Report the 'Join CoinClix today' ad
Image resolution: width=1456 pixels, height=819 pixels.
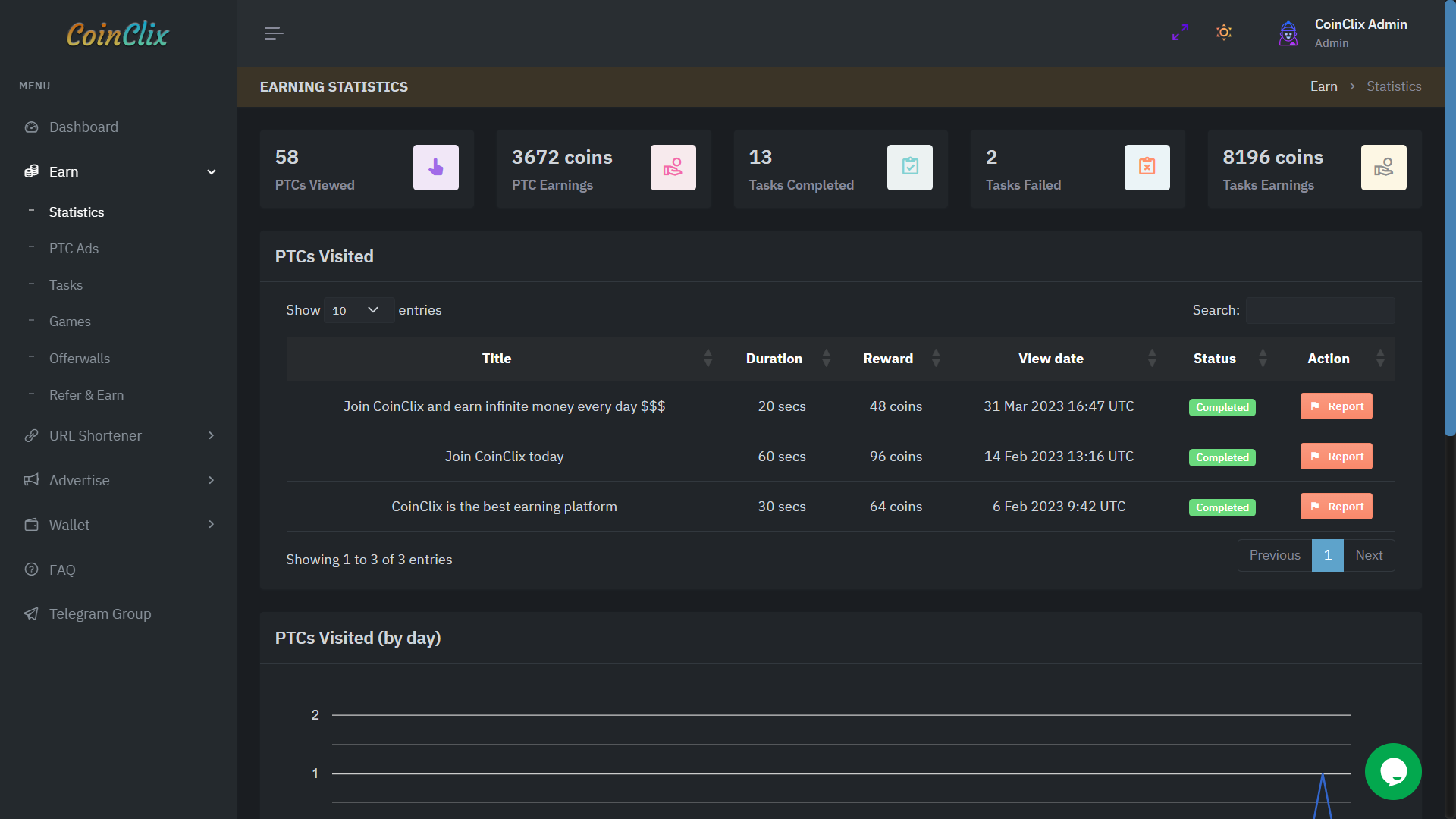(1336, 457)
